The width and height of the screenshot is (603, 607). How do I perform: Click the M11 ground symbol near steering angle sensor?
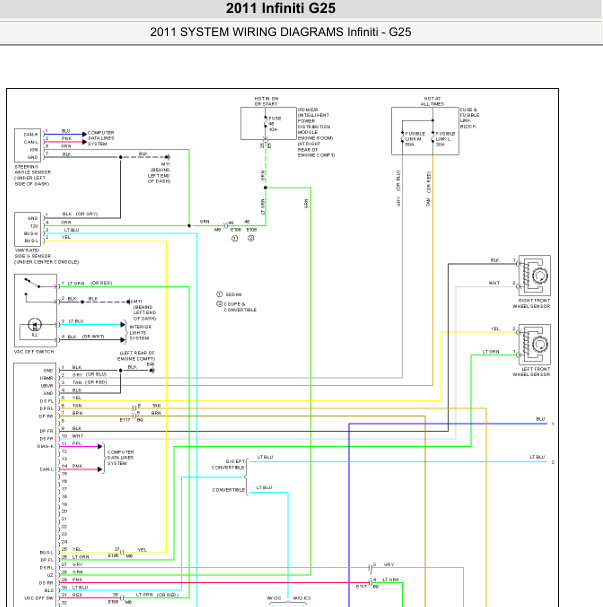point(167,157)
